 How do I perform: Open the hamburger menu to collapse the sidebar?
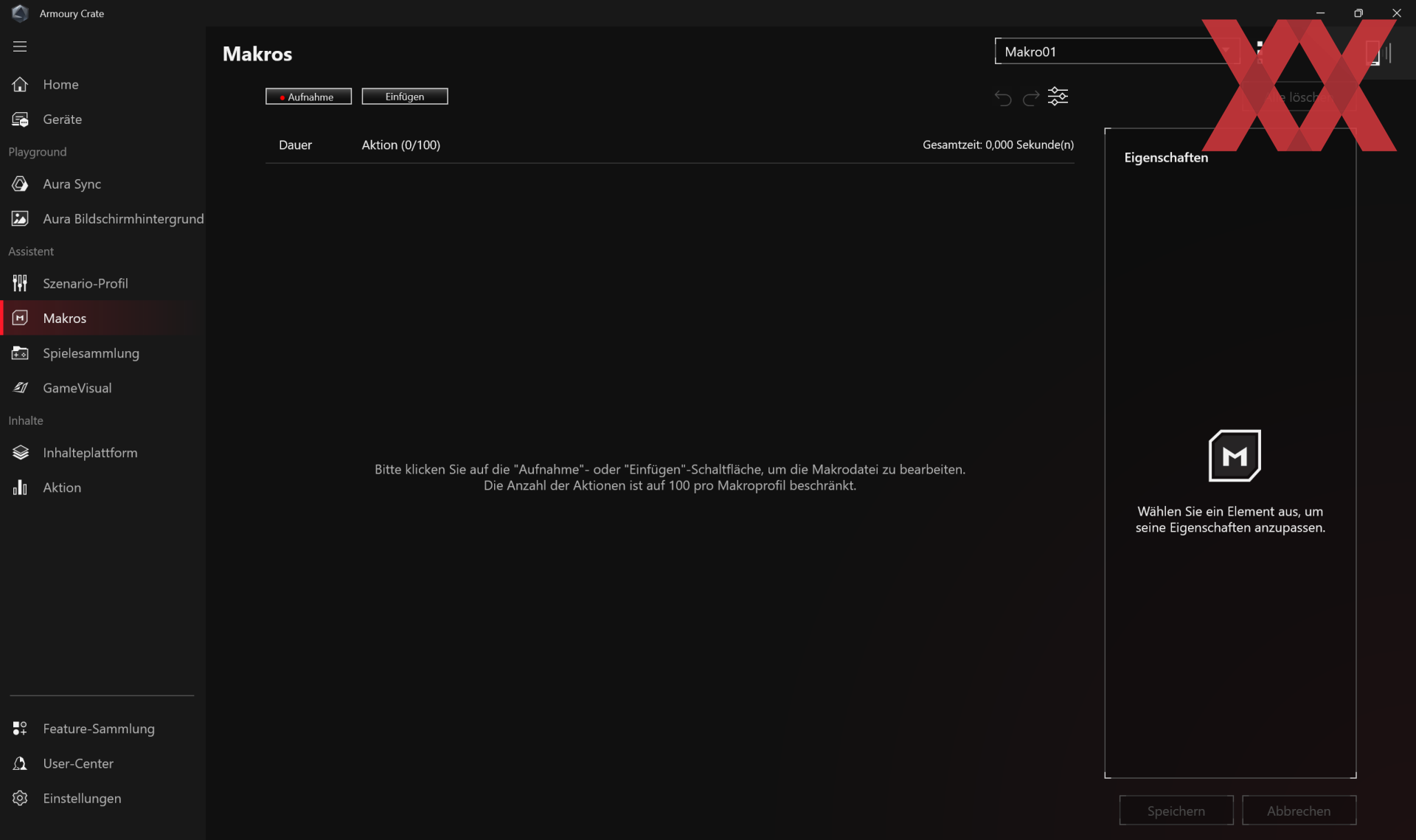[x=20, y=46]
